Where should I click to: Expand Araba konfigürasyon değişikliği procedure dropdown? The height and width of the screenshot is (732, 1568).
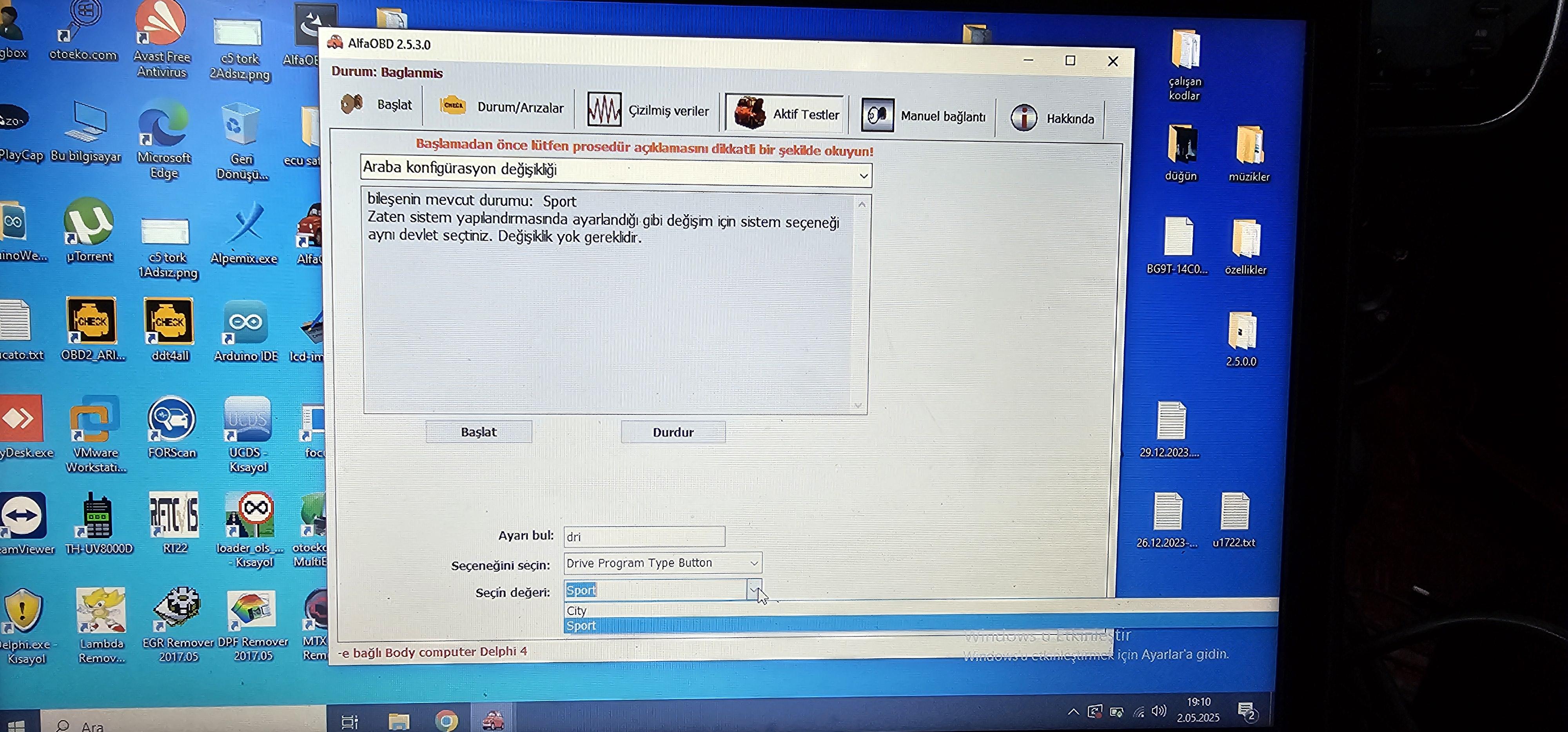[x=863, y=176]
